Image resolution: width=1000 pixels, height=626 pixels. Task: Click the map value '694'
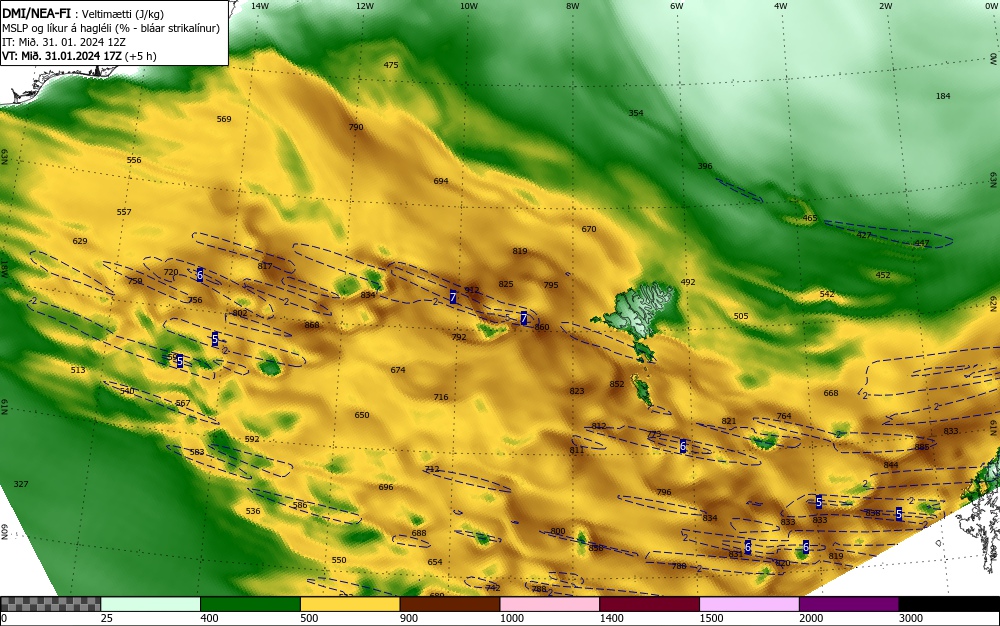441,181
